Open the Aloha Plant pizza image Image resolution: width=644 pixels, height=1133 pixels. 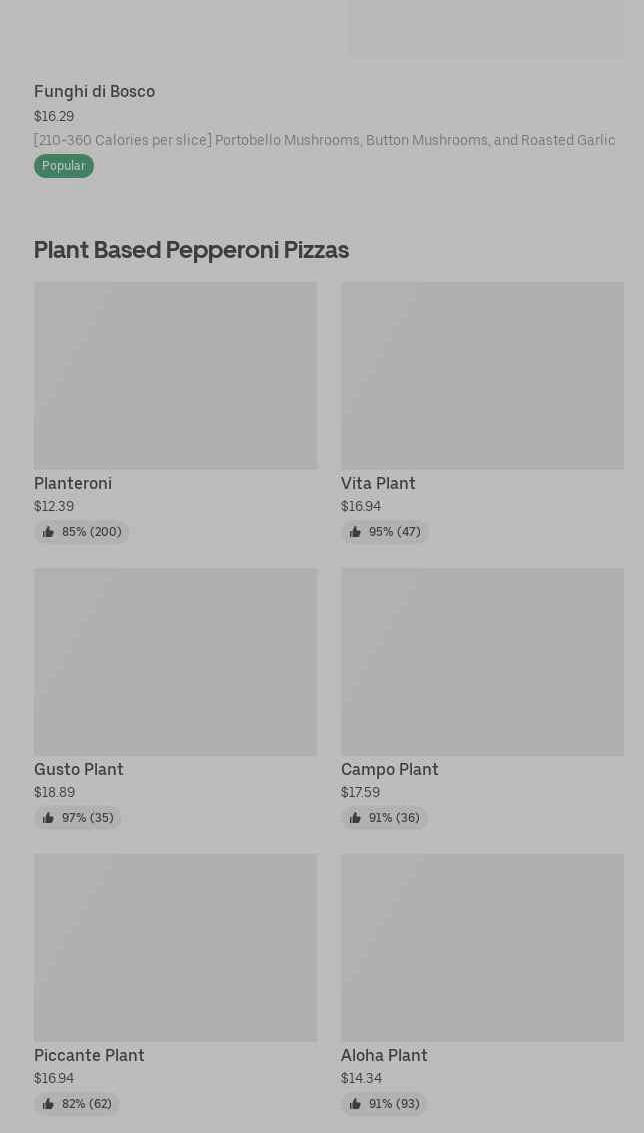tap(482, 947)
